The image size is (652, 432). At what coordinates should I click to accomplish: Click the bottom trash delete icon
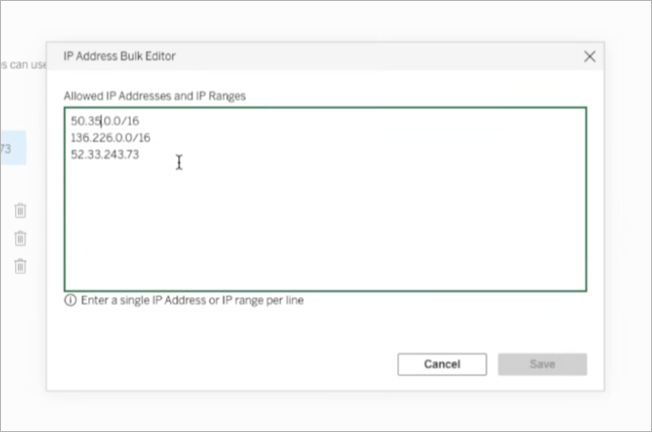point(20,266)
